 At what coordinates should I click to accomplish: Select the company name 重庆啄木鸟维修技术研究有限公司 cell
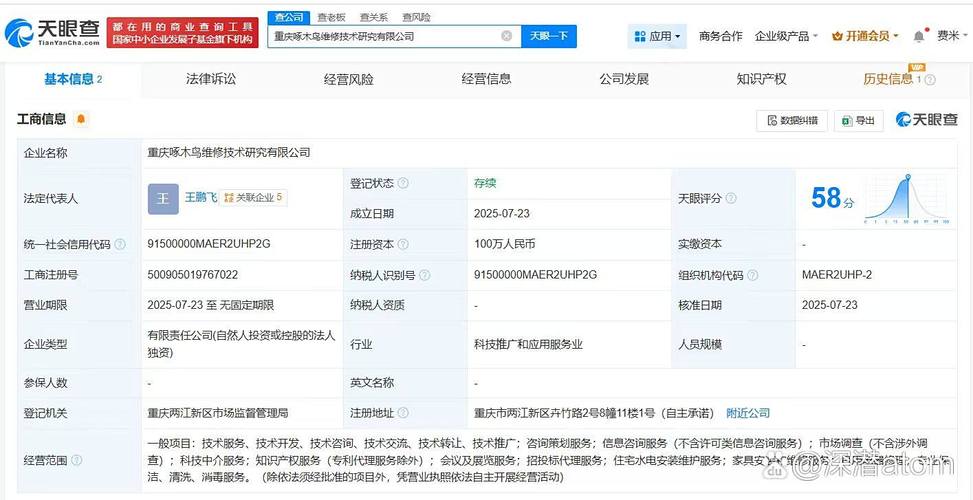[x=229, y=153]
